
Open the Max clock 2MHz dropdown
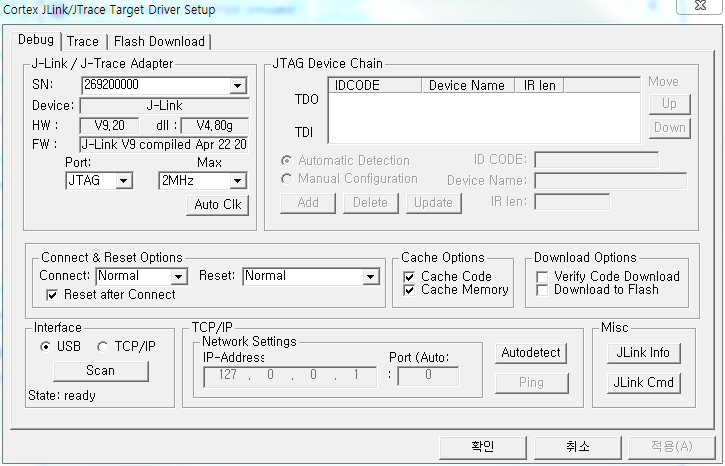(237, 181)
